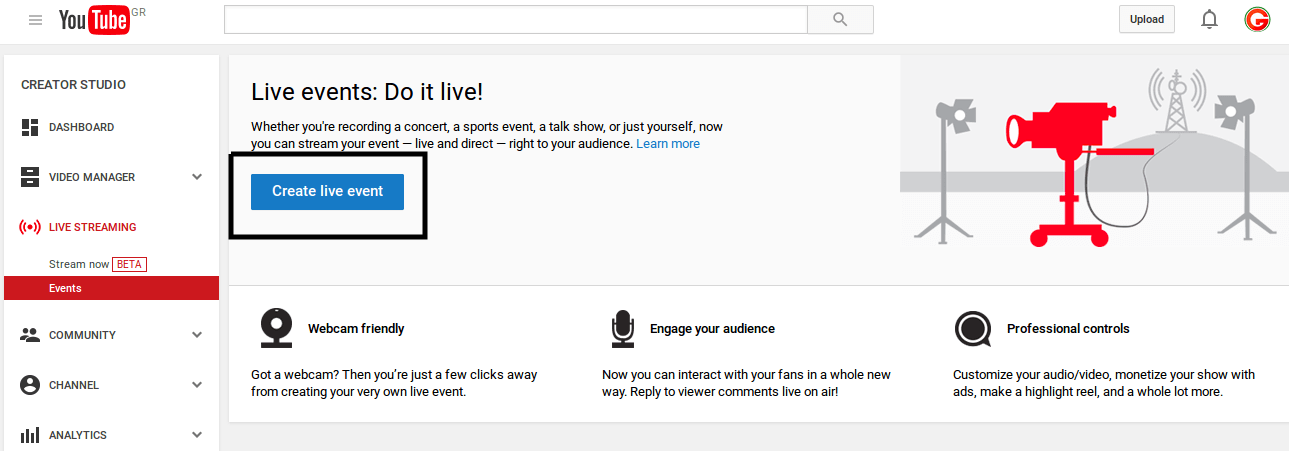Expand the Analytics section chevron
Screen dimensions: 1289x451
click(x=197, y=435)
